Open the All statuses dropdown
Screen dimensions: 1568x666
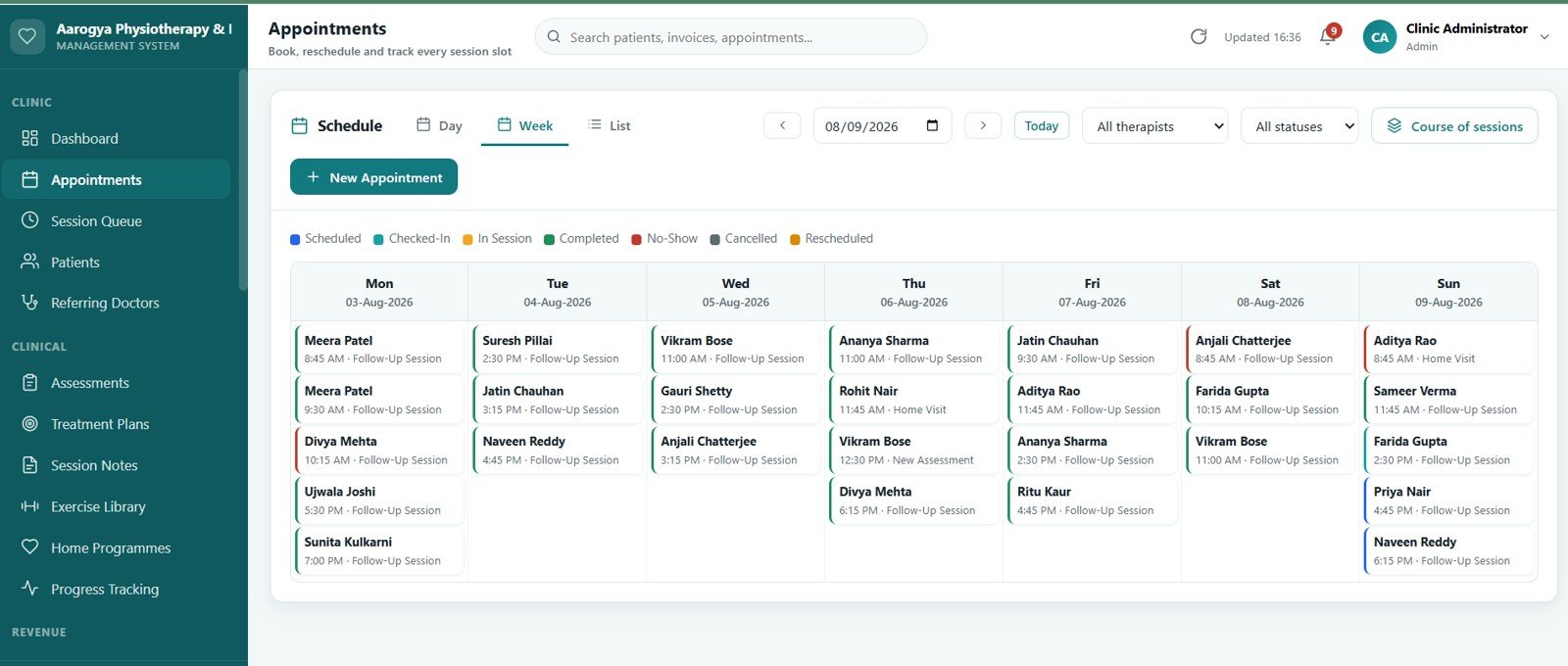pyautogui.click(x=1299, y=125)
